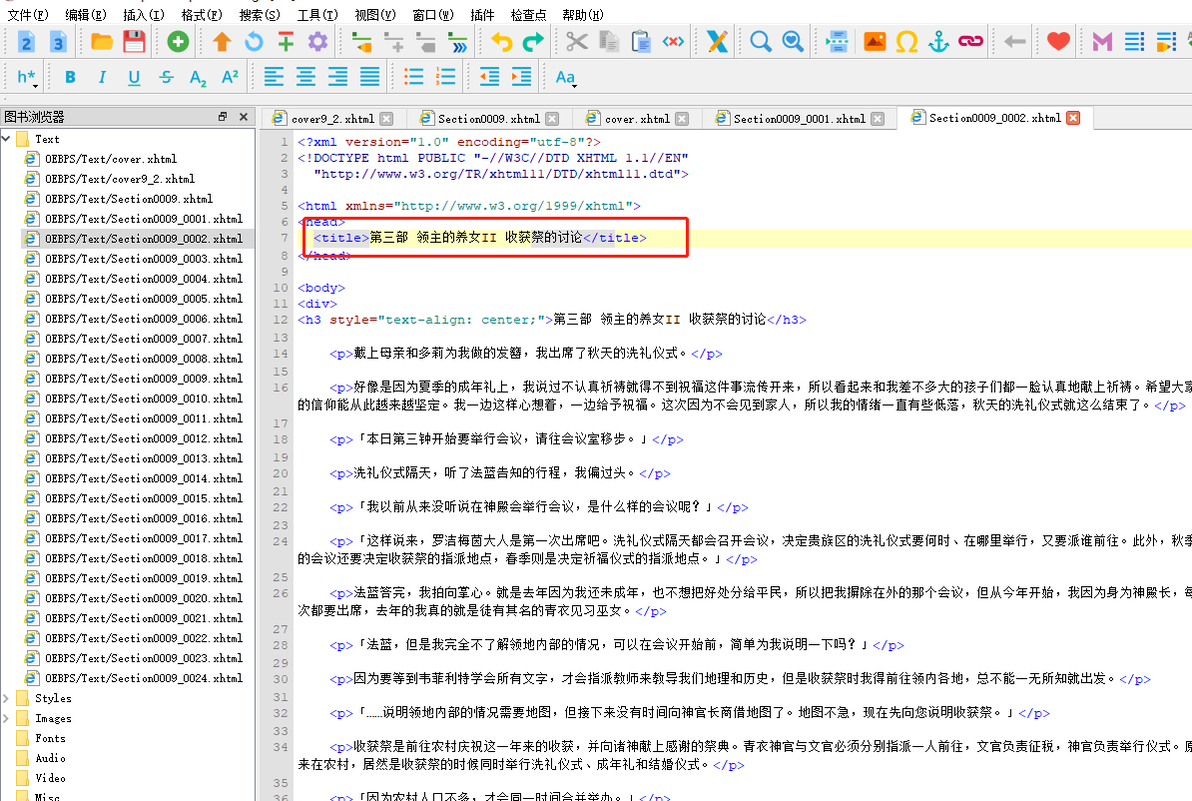Open the 文件(F) menu
Viewport: 1192px width, 801px height.
[x=28, y=14]
